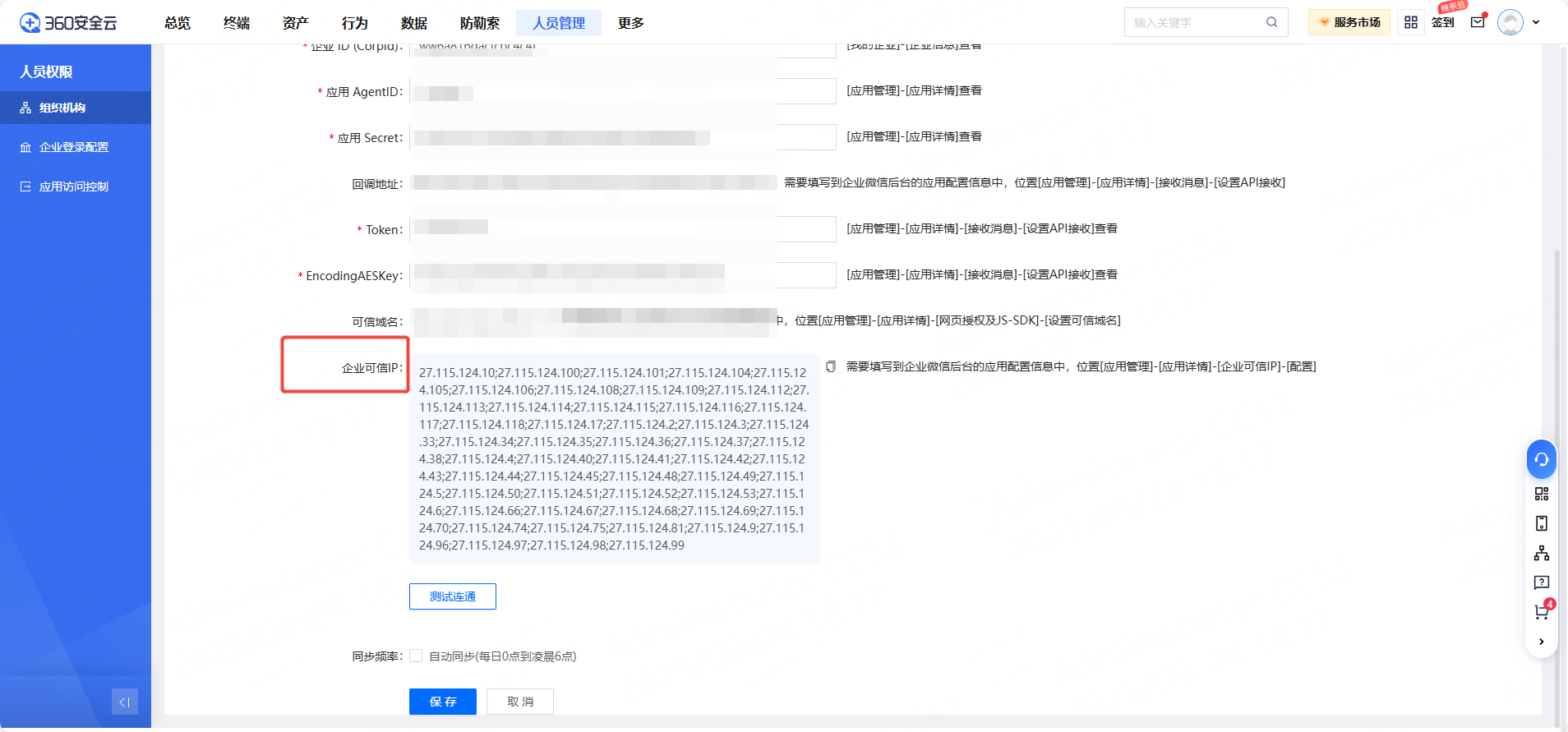This screenshot has width=1568, height=732.
Task: Click the mobile phone icon in floating bar
Action: pyautogui.click(x=1541, y=523)
